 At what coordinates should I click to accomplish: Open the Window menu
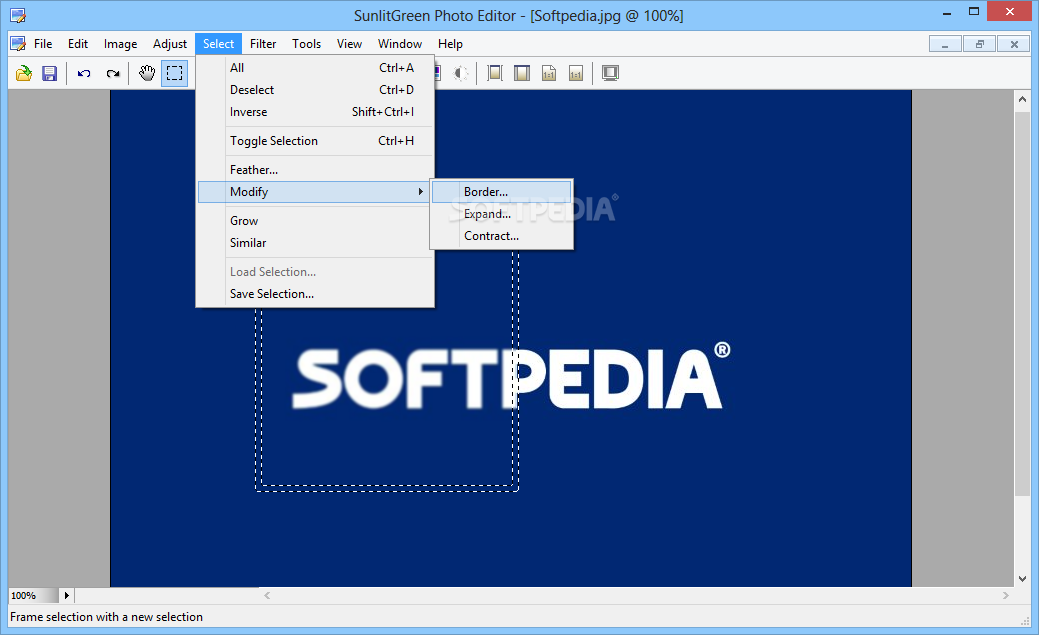pos(400,44)
